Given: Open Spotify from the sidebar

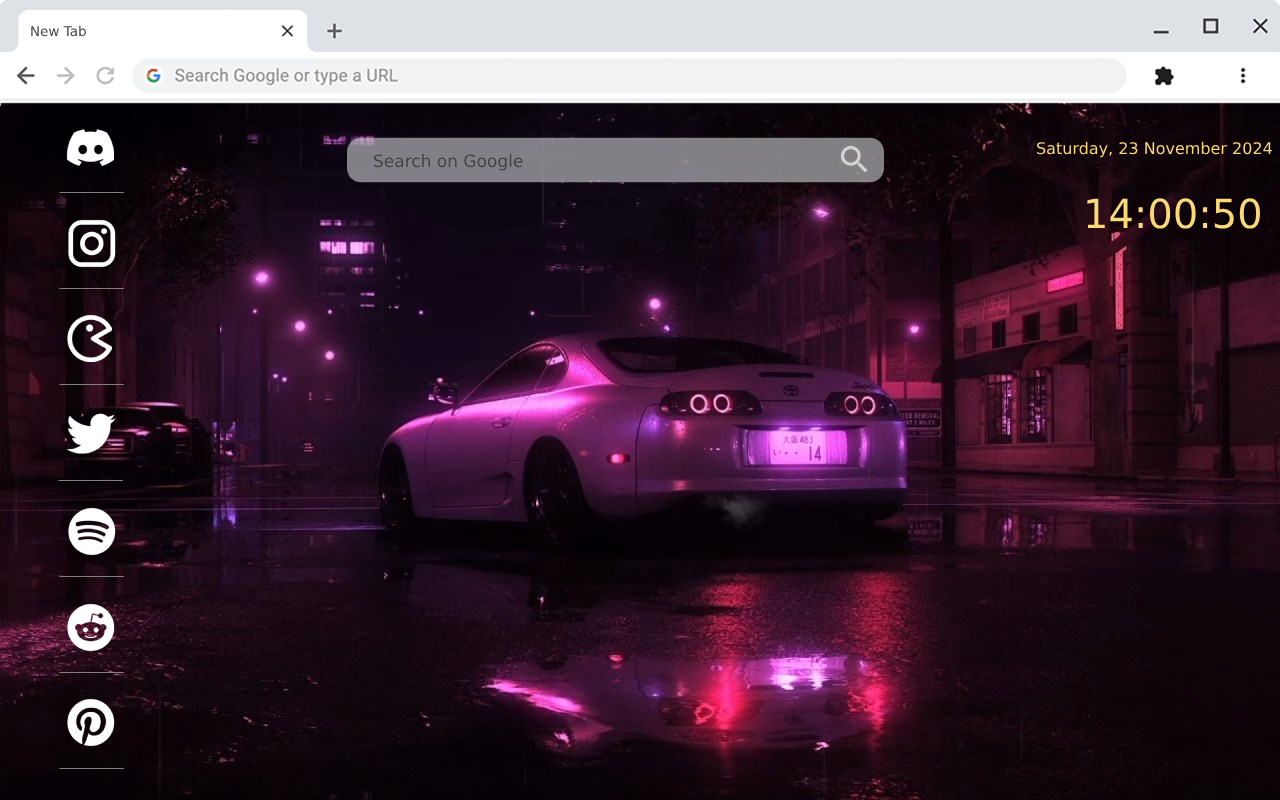Looking at the screenshot, I should point(91,531).
